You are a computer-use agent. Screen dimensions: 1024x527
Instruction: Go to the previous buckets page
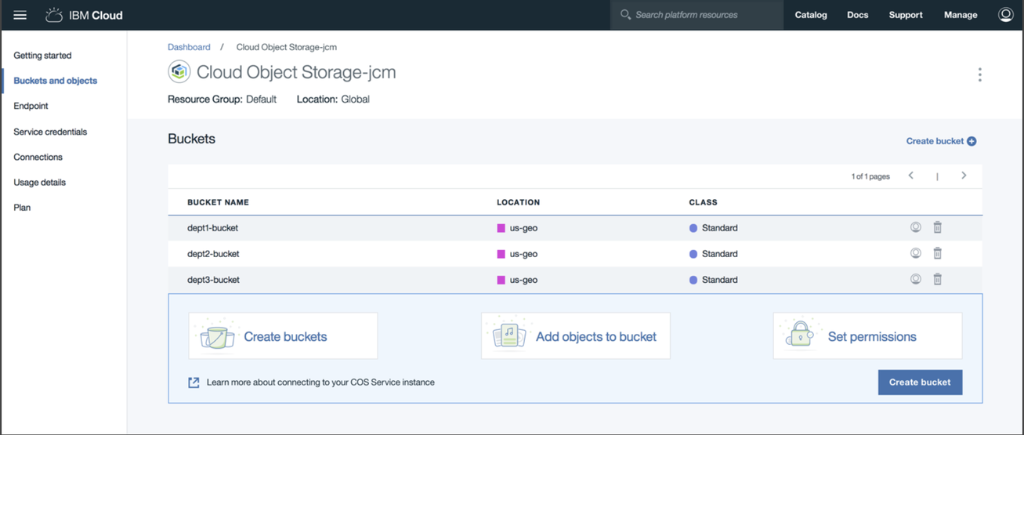[911, 176]
